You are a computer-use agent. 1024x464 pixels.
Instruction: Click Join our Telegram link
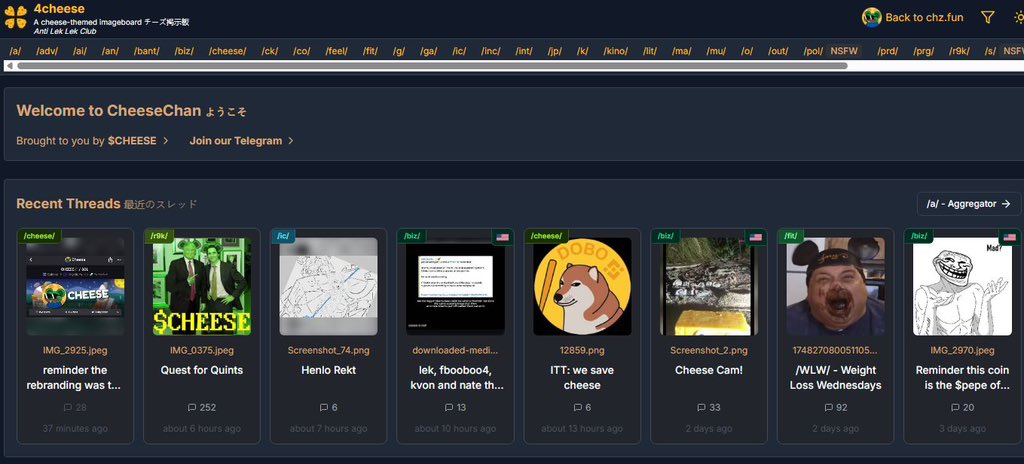pos(241,141)
